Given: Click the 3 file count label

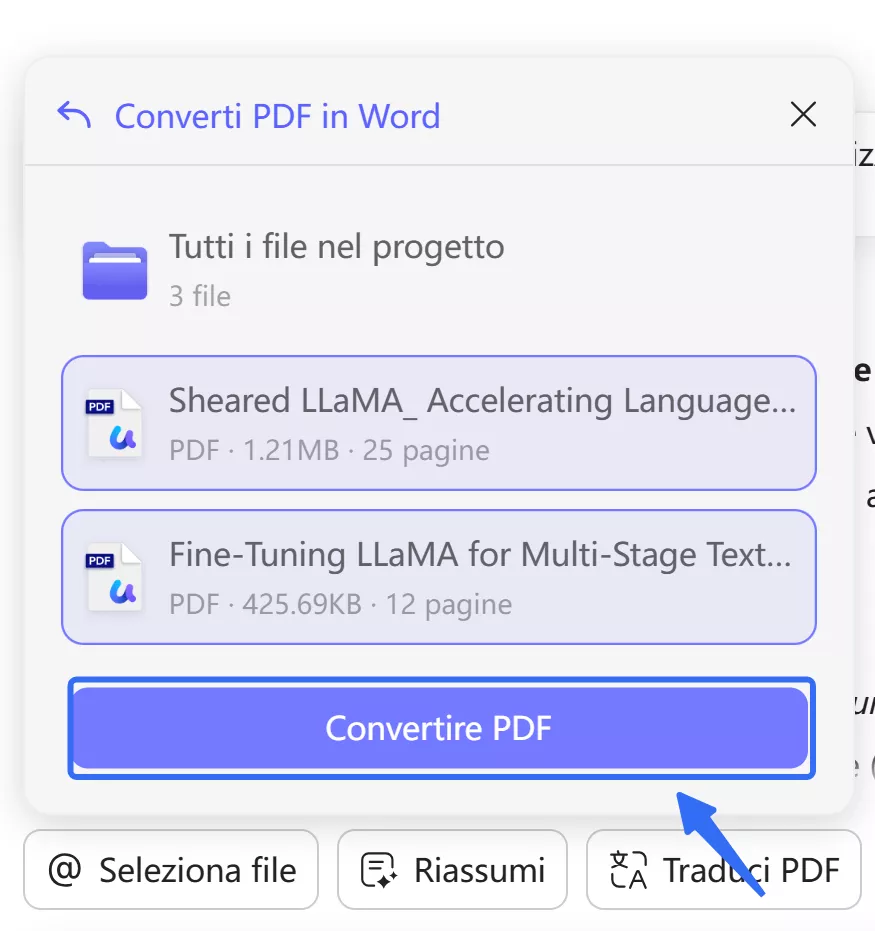Looking at the screenshot, I should 200,296.
